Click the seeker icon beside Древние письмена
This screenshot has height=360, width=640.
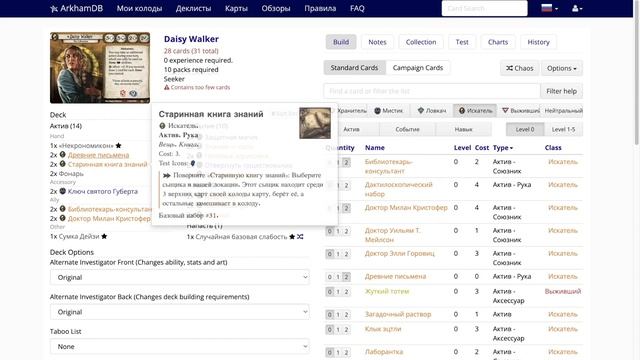62,155
